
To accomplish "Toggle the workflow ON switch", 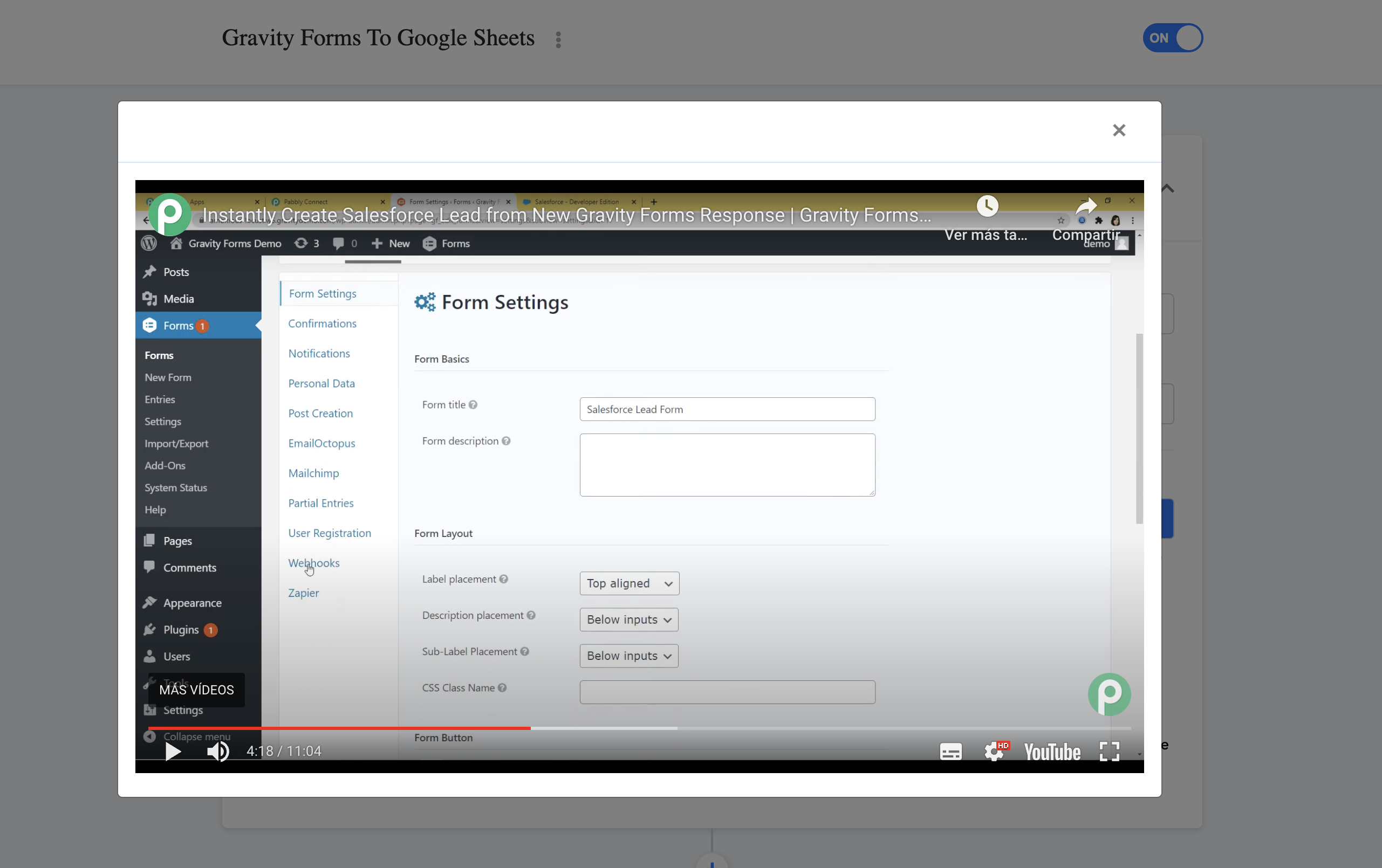I will [x=1173, y=38].
